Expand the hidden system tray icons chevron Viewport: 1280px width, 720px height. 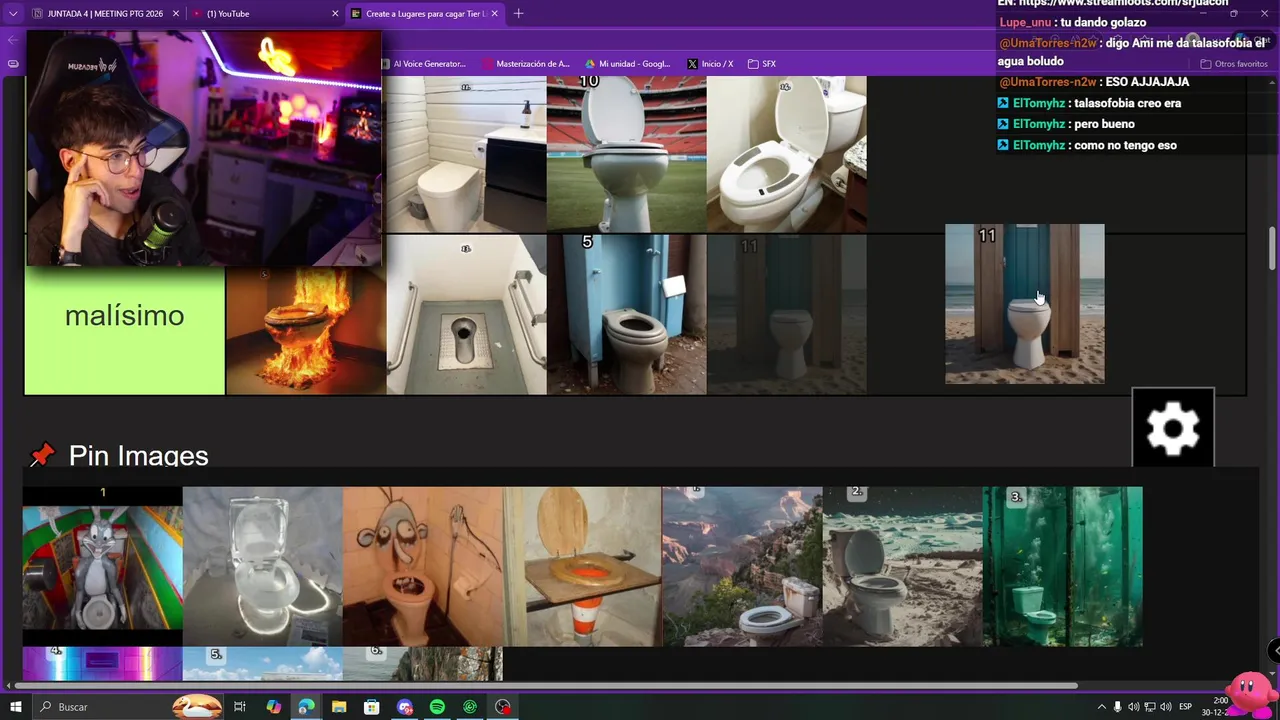tap(1102, 707)
